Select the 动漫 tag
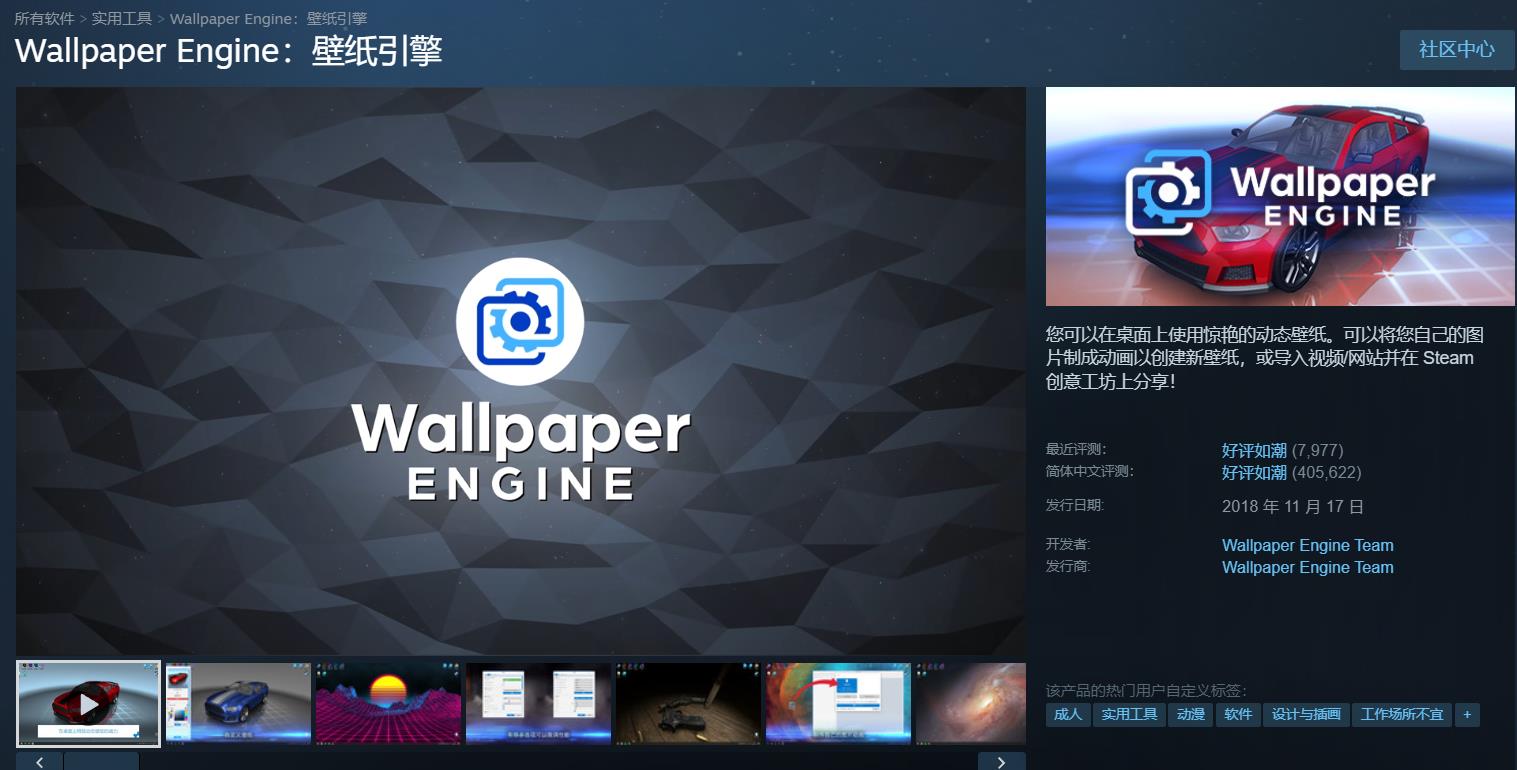 (1190, 714)
